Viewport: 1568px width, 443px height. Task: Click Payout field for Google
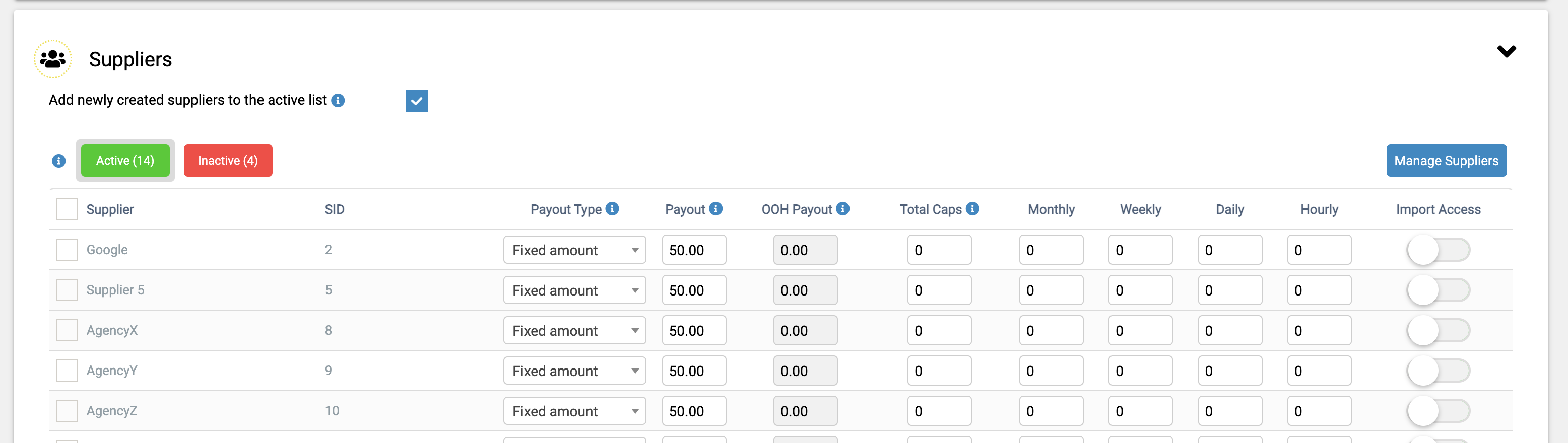694,250
